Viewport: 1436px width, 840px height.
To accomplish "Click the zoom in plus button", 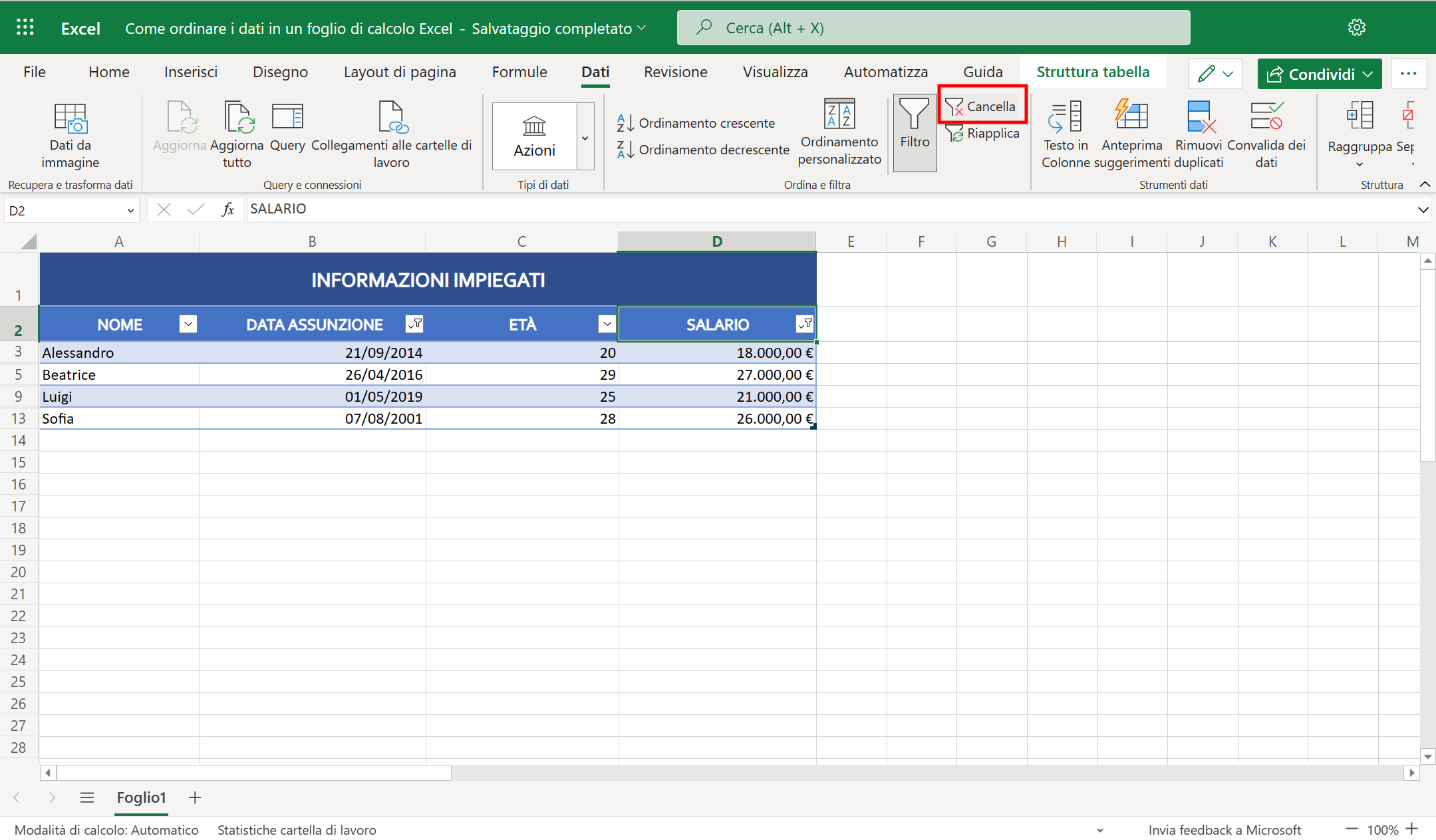I will point(1413,829).
